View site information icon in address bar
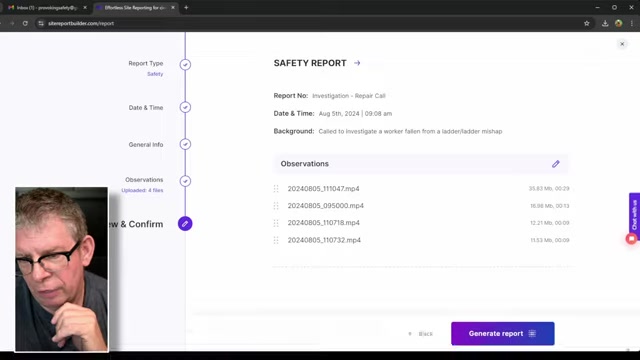 click(41, 23)
